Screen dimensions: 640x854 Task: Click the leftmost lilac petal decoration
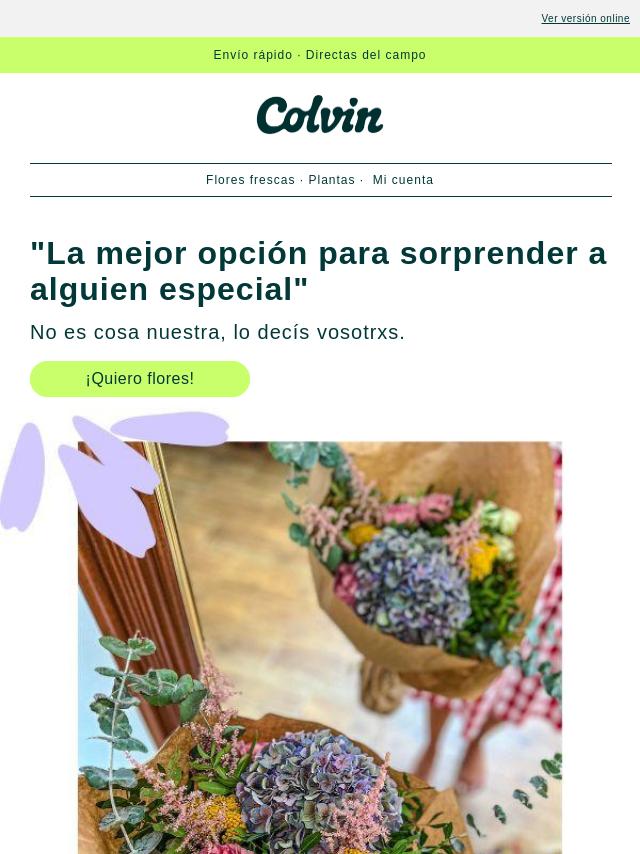coord(22,477)
